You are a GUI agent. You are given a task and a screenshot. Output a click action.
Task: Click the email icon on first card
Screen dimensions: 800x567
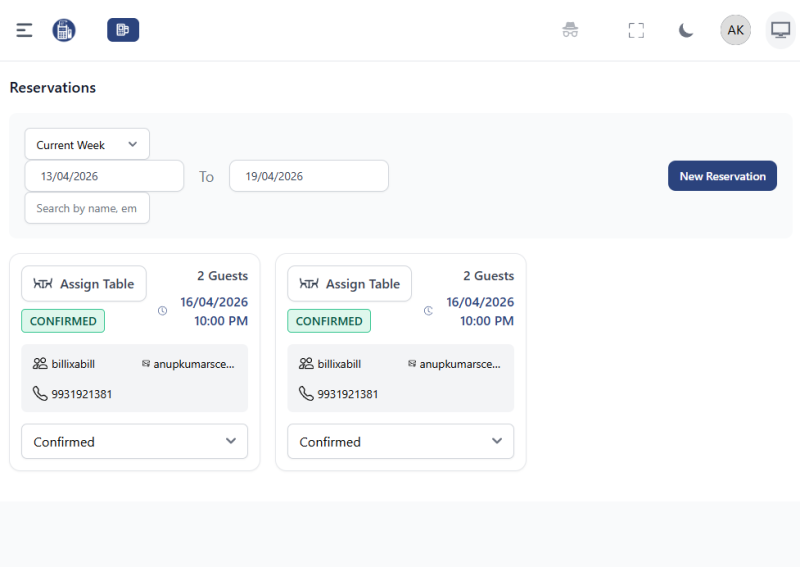pos(146,363)
